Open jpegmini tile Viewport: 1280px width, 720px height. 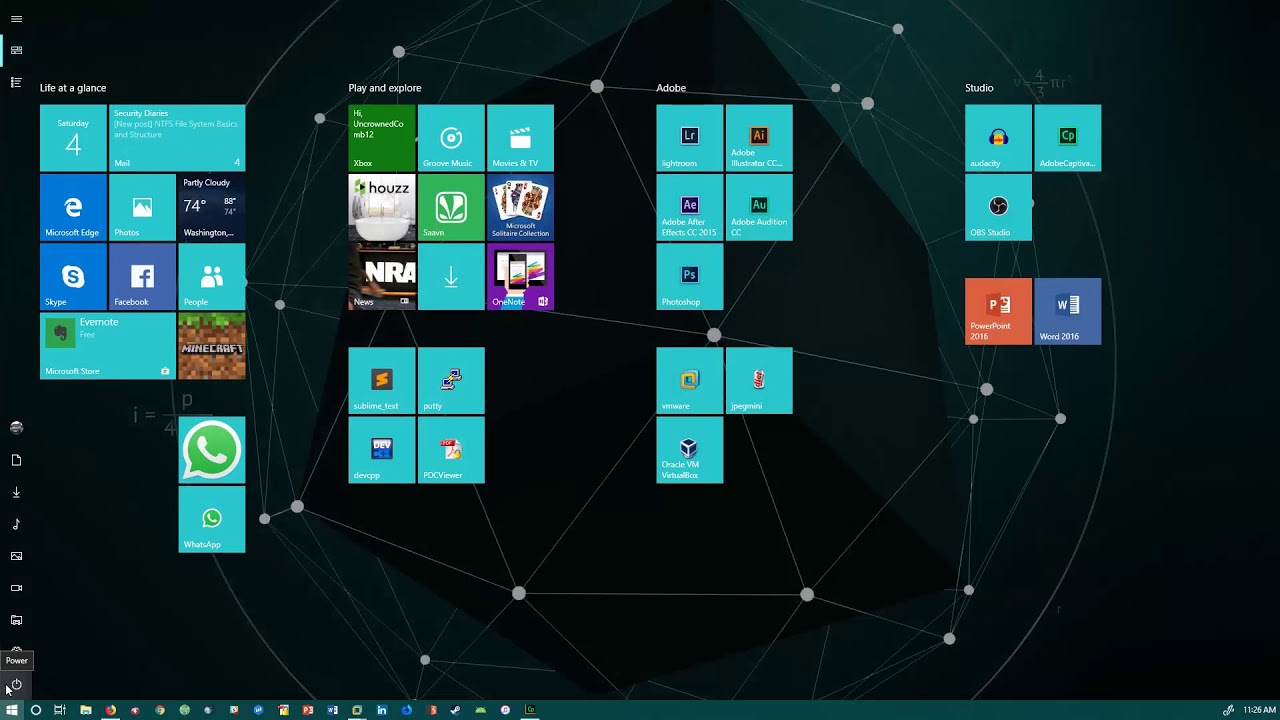click(759, 381)
